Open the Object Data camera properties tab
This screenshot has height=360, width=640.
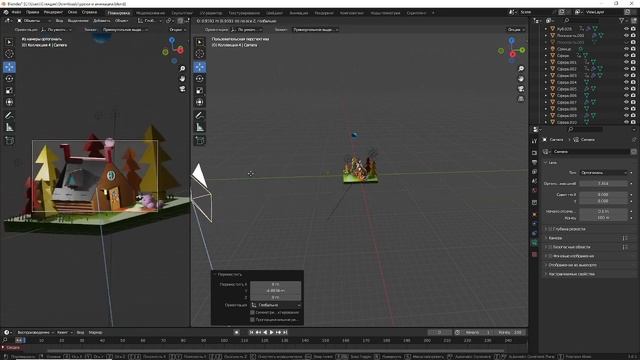(x=534, y=243)
